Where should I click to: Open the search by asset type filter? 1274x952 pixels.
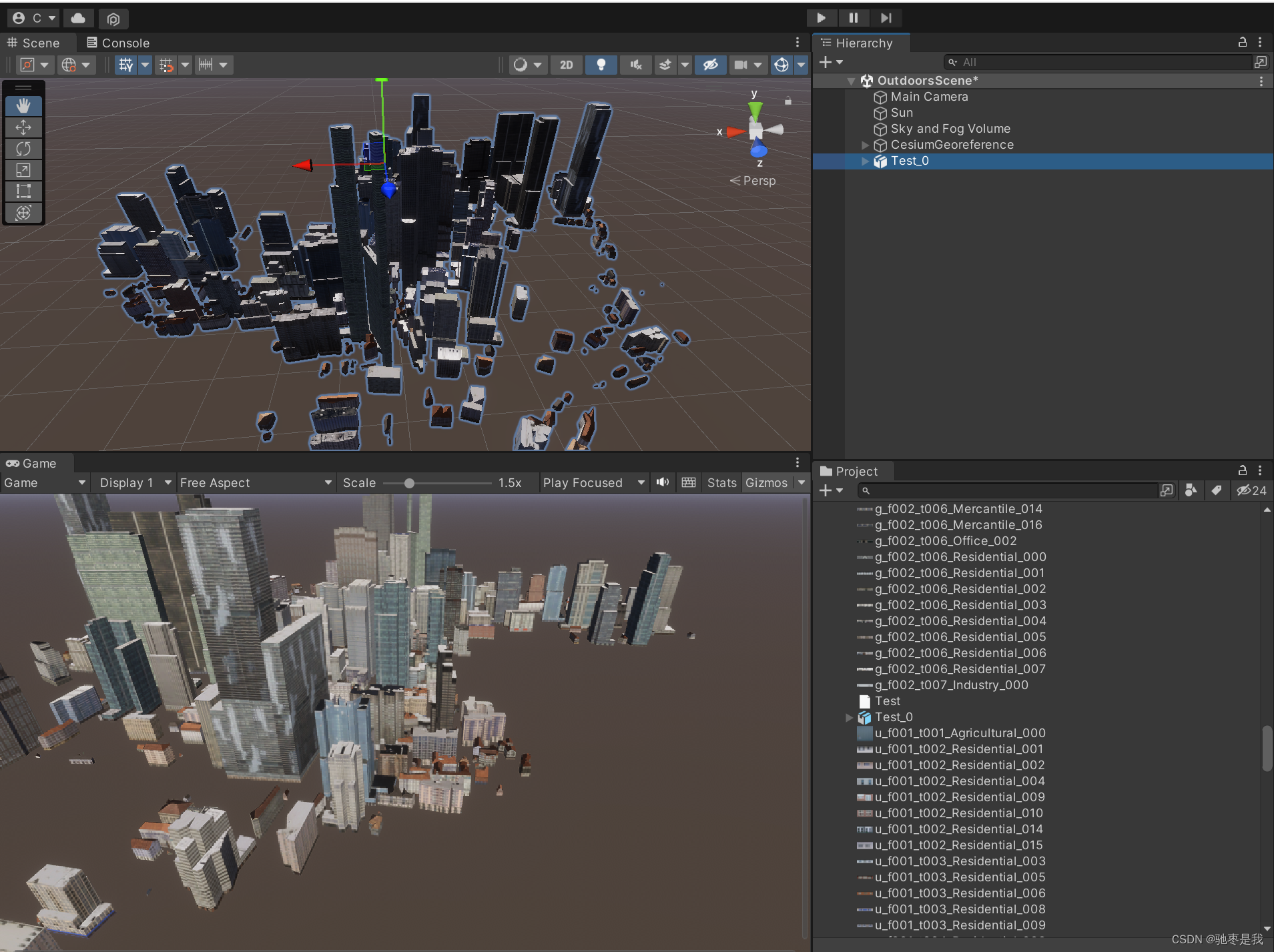click(x=1191, y=490)
